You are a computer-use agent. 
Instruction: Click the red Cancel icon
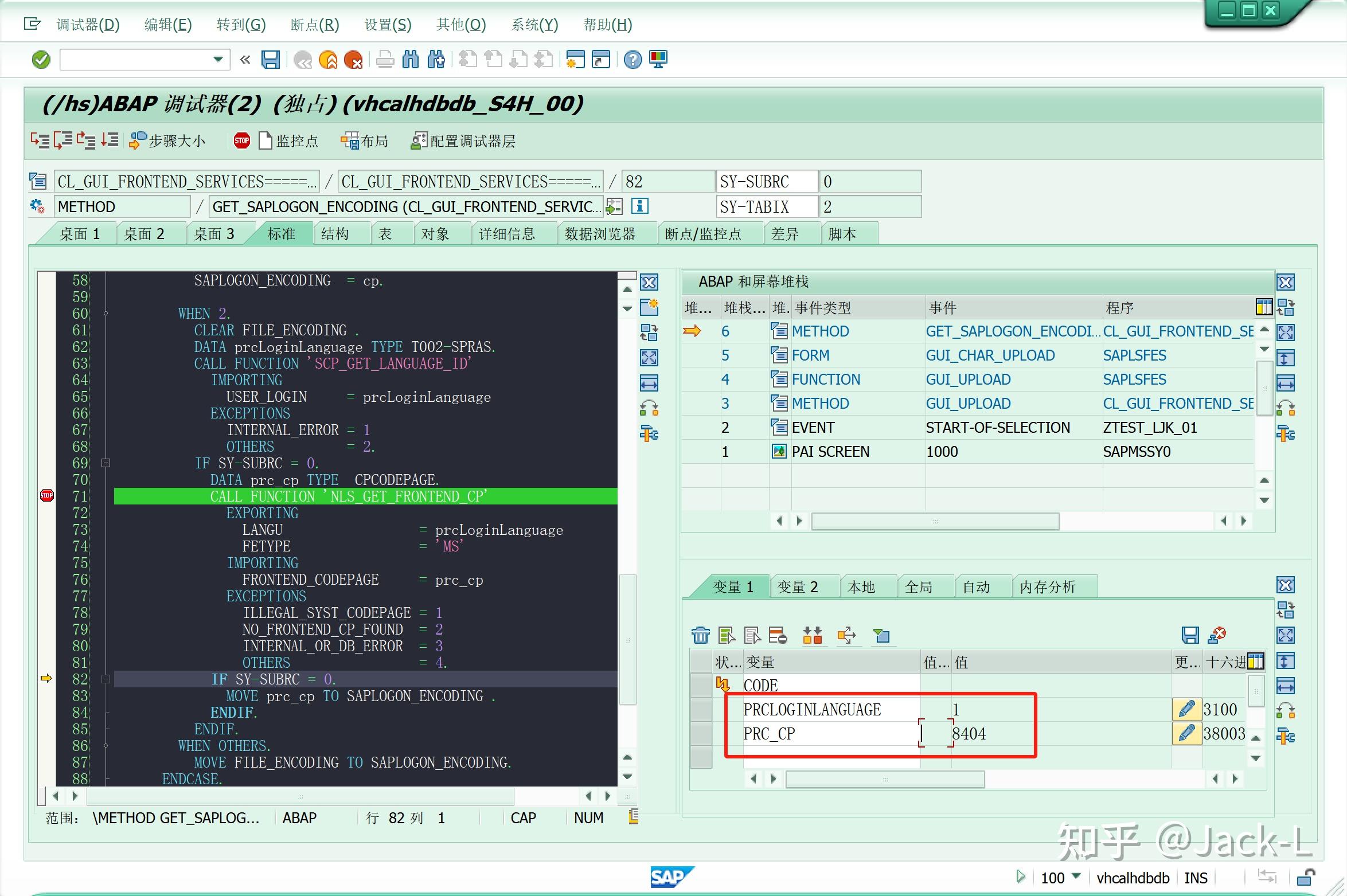tap(353, 60)
